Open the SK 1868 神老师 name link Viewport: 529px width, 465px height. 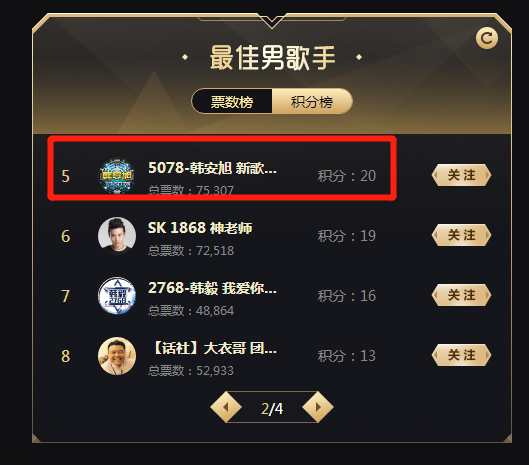(x=200, y=228)
